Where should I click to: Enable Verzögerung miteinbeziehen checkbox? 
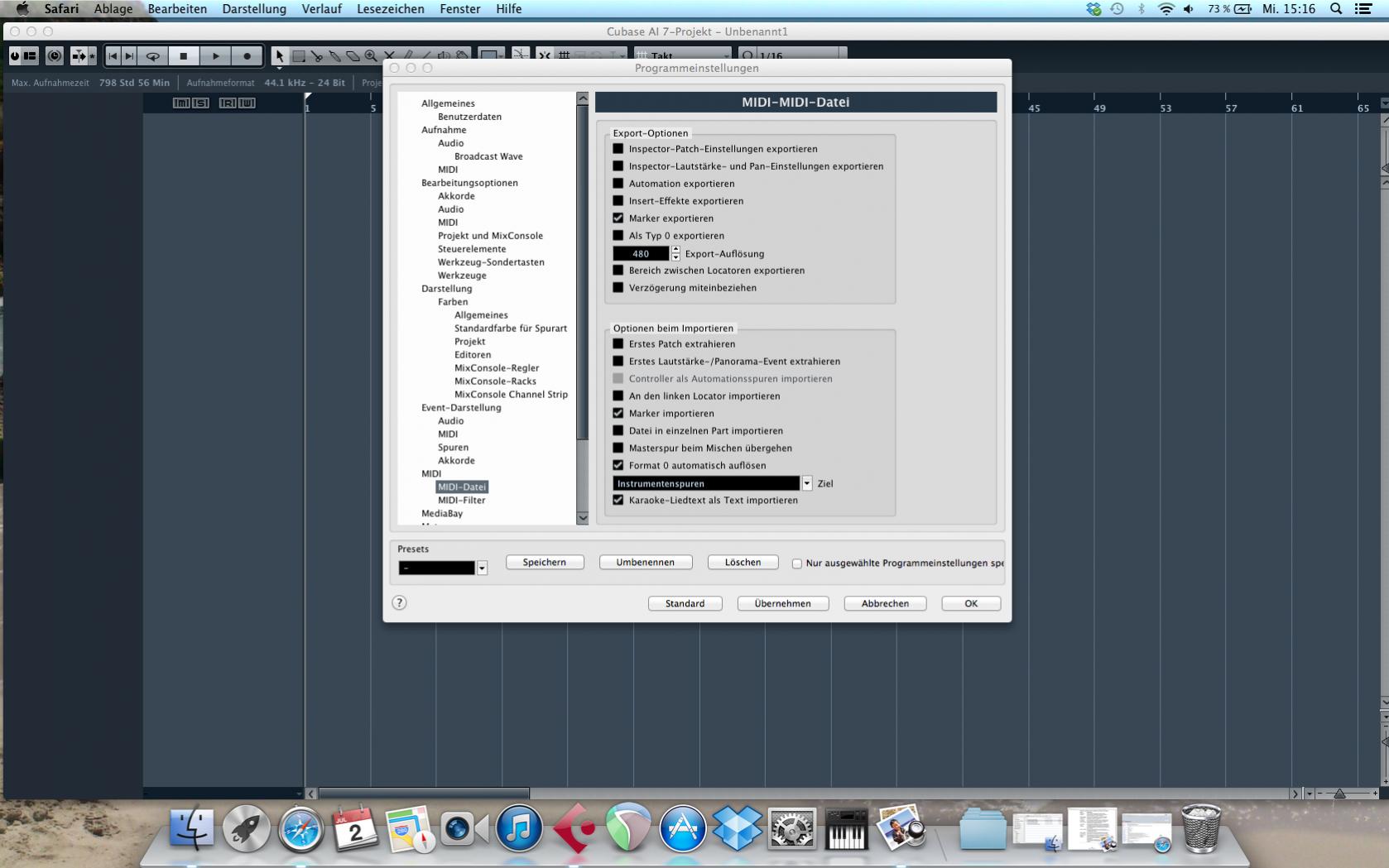tap(618, 288)
